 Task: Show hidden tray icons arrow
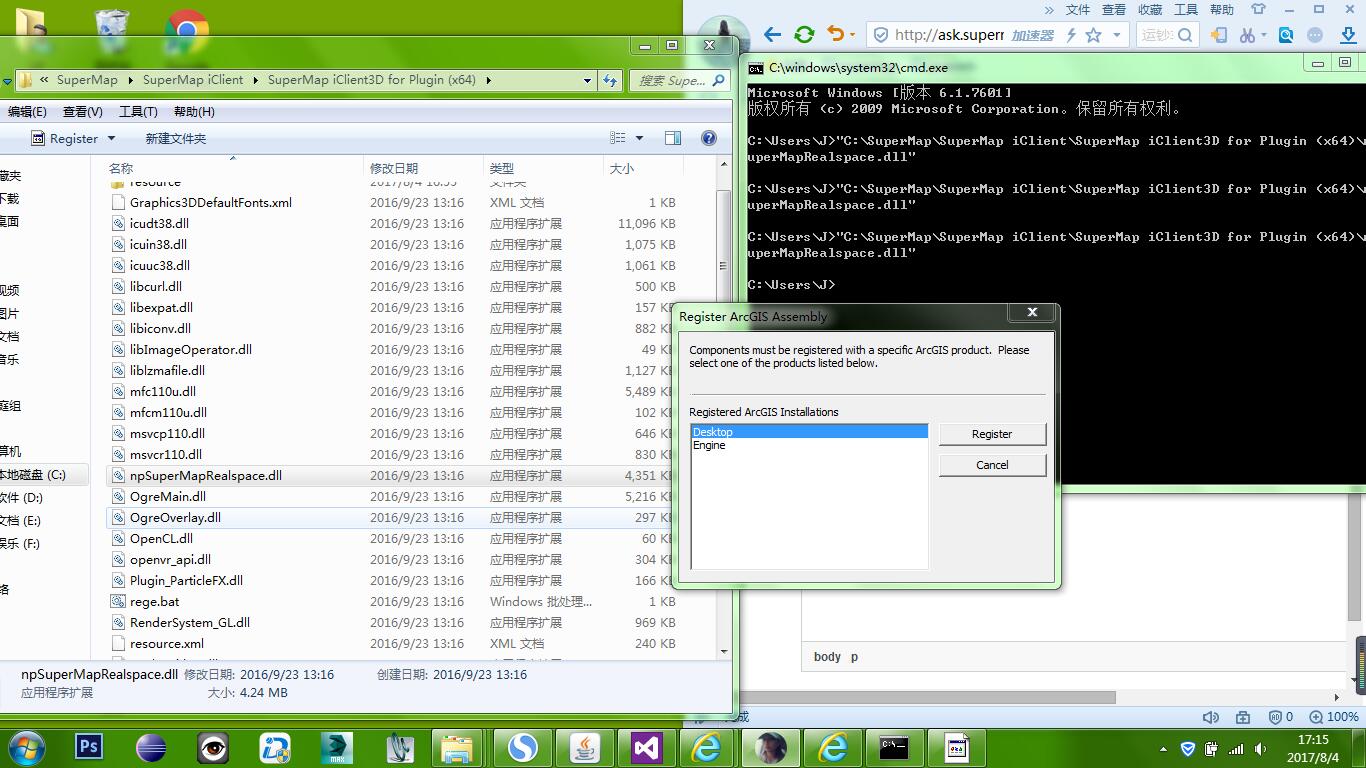point(1164,749)
